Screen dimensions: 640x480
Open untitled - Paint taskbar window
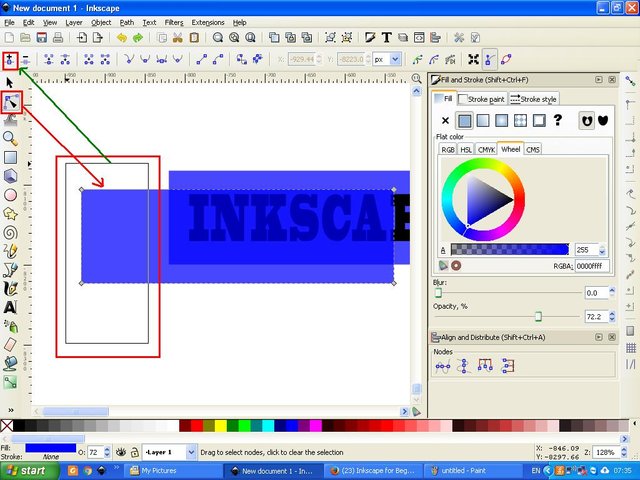coord(473,471)
